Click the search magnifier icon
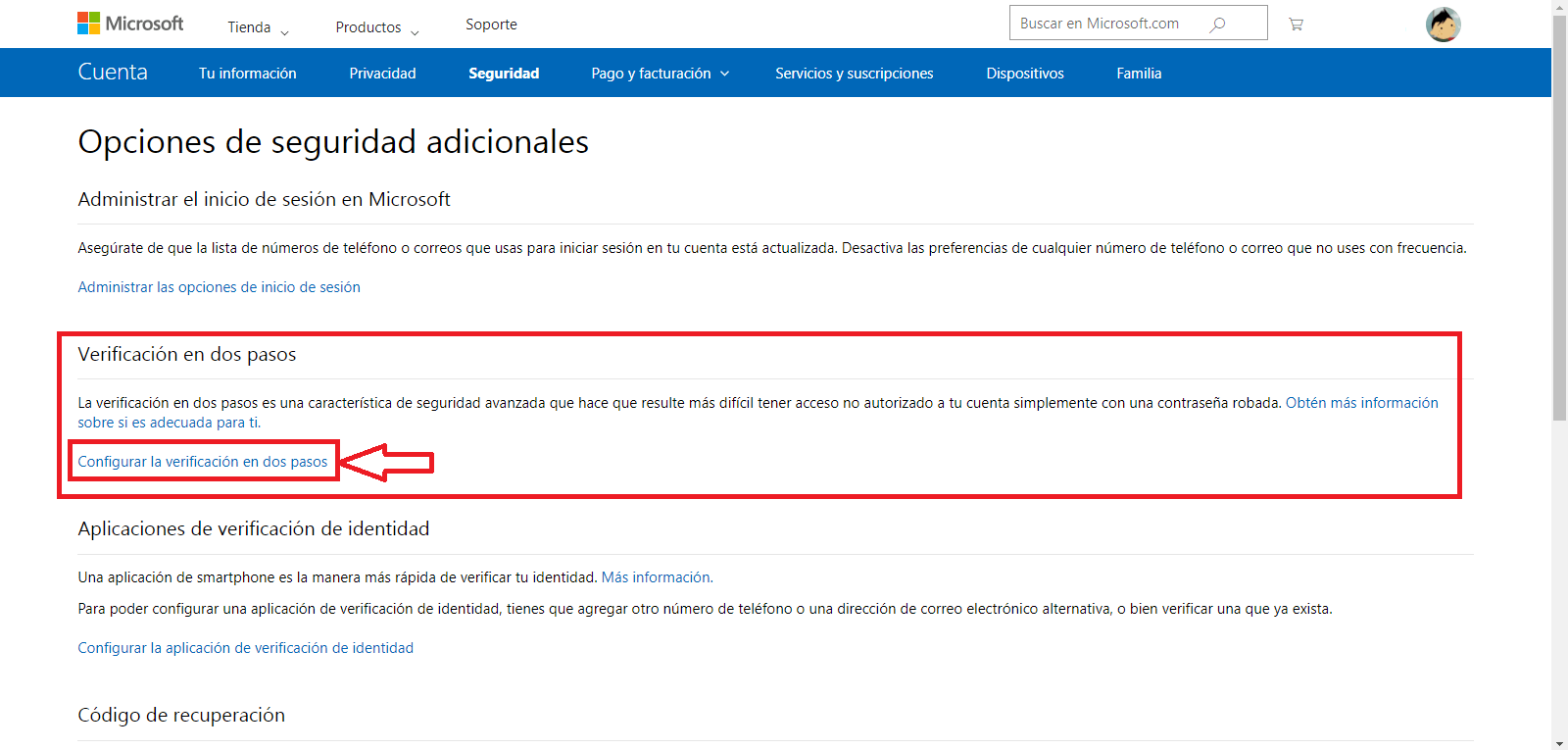The width and height of the screenshot is (1568, 750). click(1217, 25)
